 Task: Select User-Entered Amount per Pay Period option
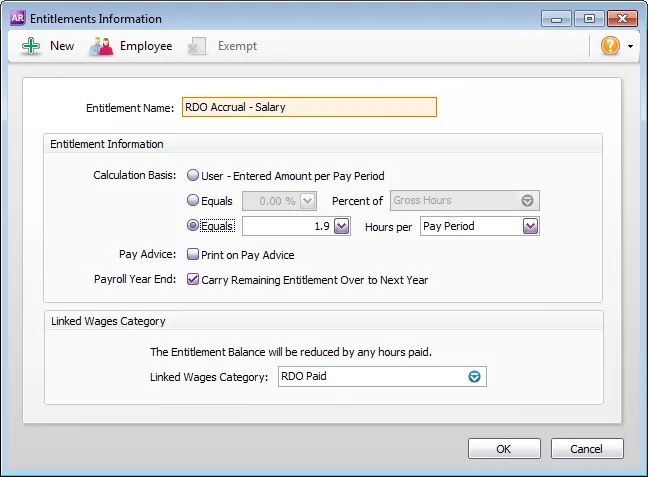(x=193, y=175)
